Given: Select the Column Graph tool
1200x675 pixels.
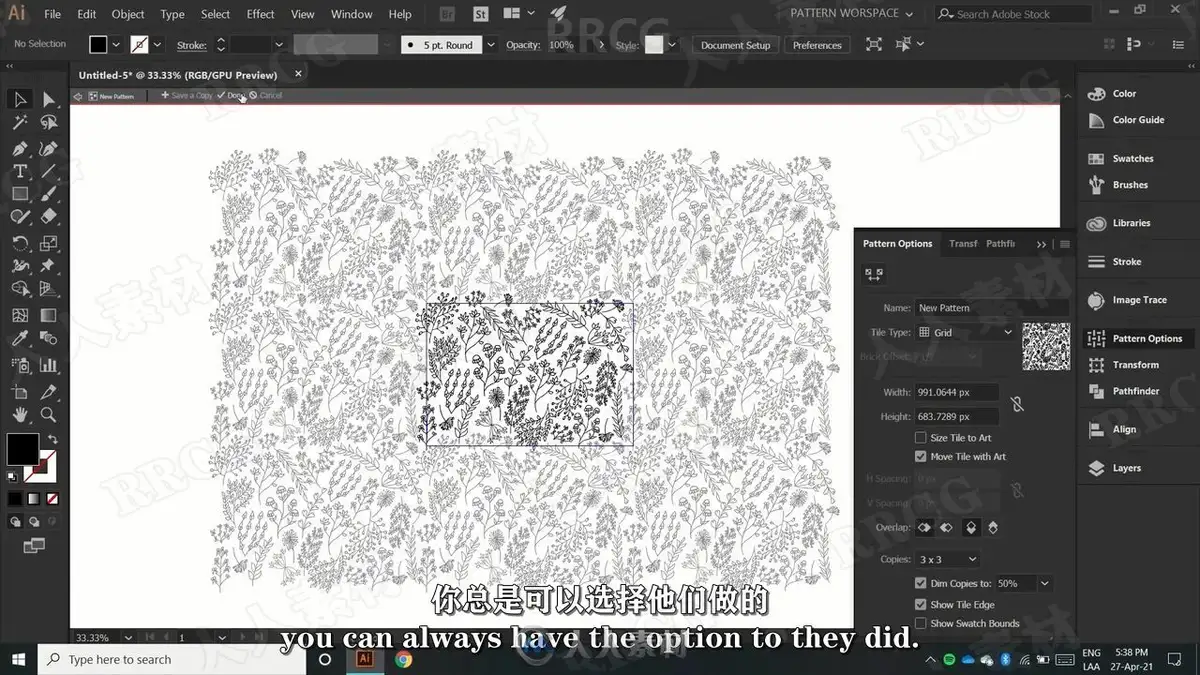Looking at the screenshot, I should pyautogui.click(x=49, y=365).
